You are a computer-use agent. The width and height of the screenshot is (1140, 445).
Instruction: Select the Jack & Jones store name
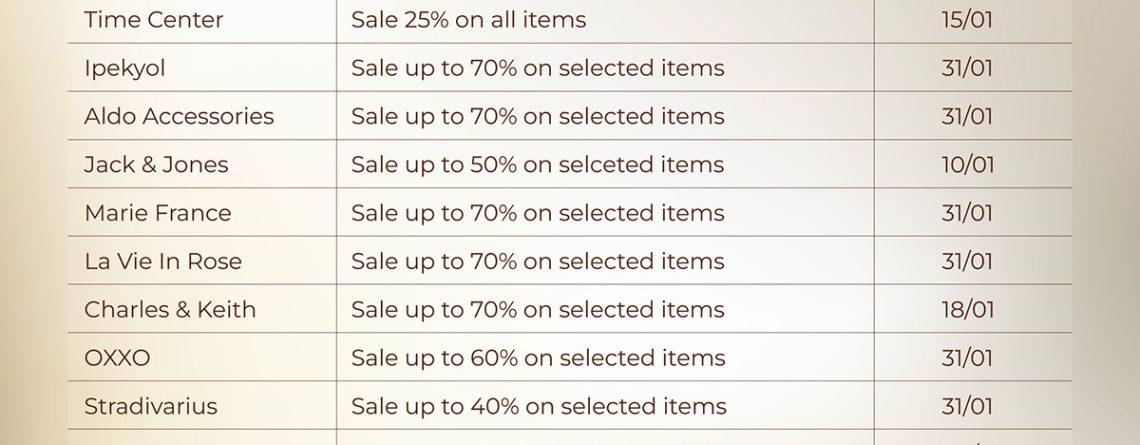tap(156, 164)
